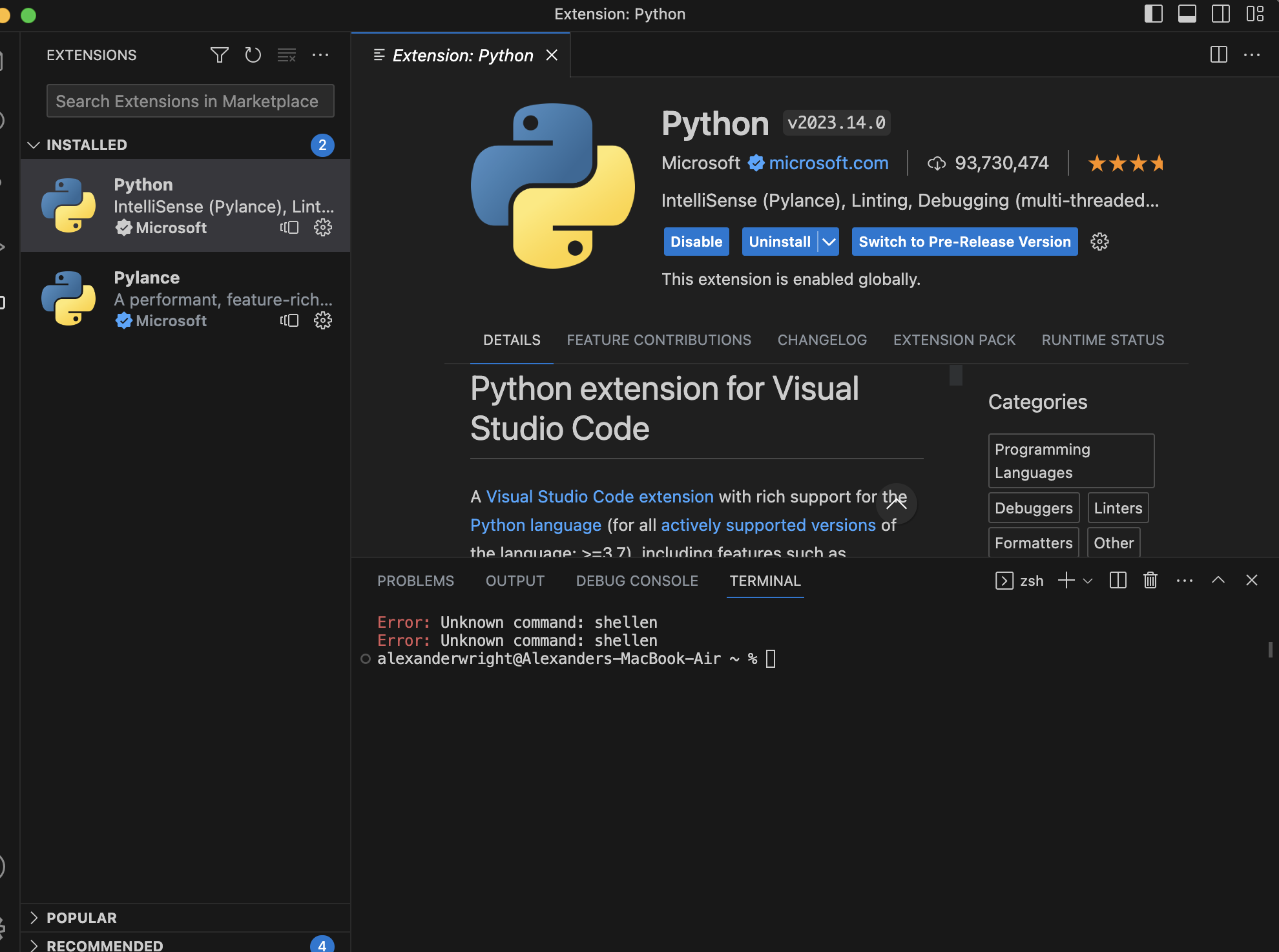
Task: Collapse the INSTALLED extensions section
Action: pyautogui.click(x=34, y=145)
